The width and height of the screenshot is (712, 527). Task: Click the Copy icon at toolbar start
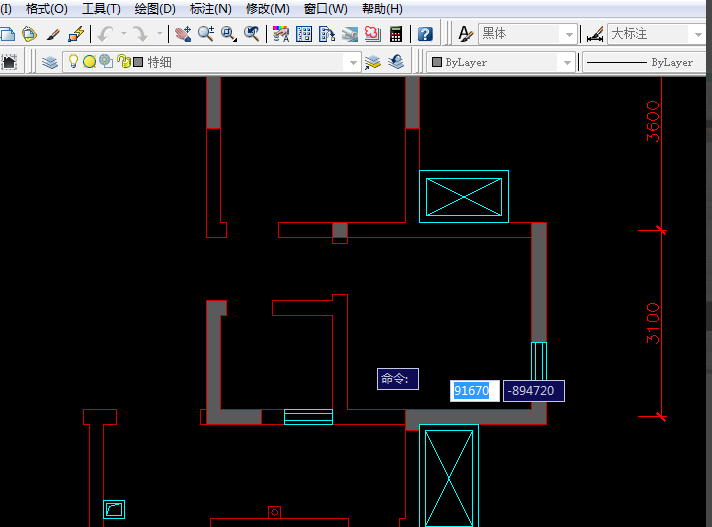(7, 34)
